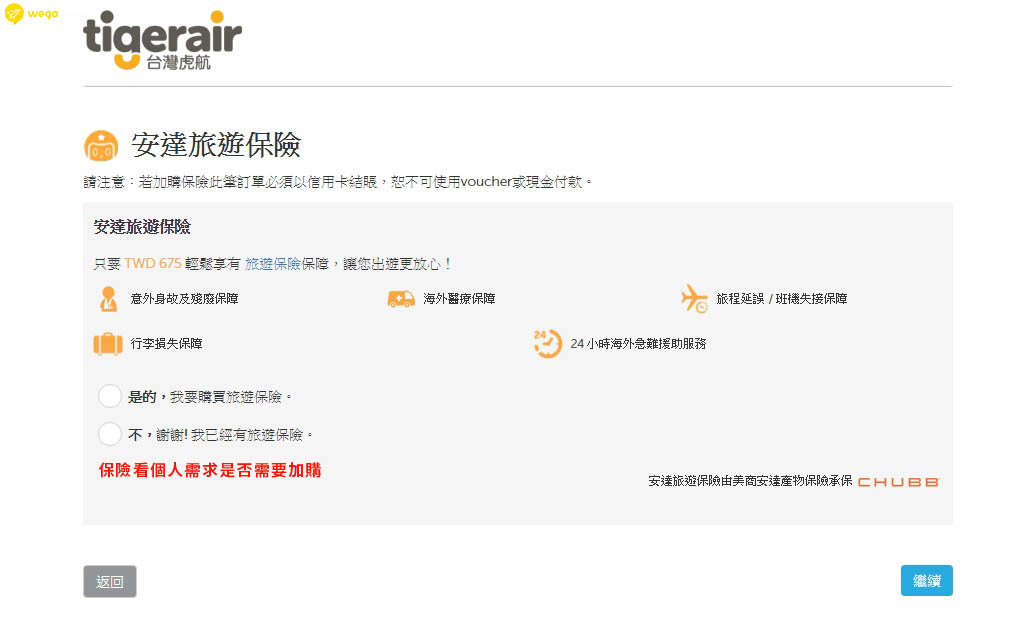Click the bold 安達旅遊保險 section title
The height and width of the screenshot is (619, 1032).
click(142, 227)
